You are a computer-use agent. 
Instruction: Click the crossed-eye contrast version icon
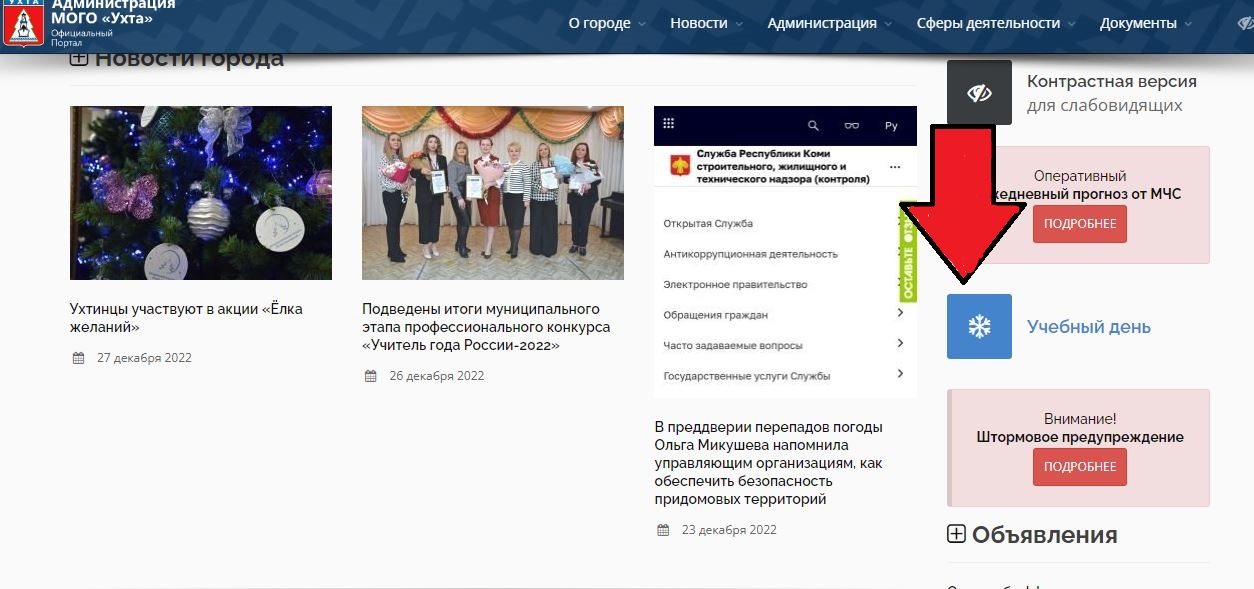pos(979,93)
